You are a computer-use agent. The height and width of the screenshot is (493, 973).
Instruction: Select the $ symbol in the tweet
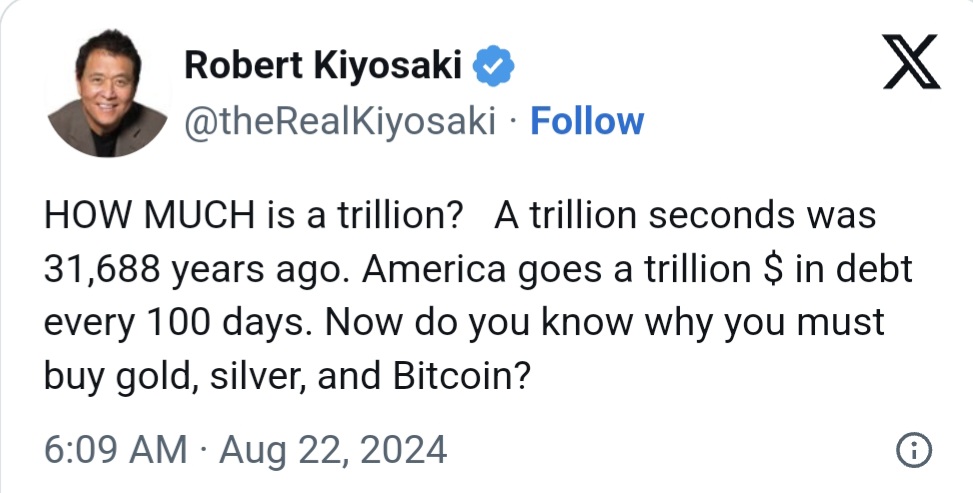(767, 270)
